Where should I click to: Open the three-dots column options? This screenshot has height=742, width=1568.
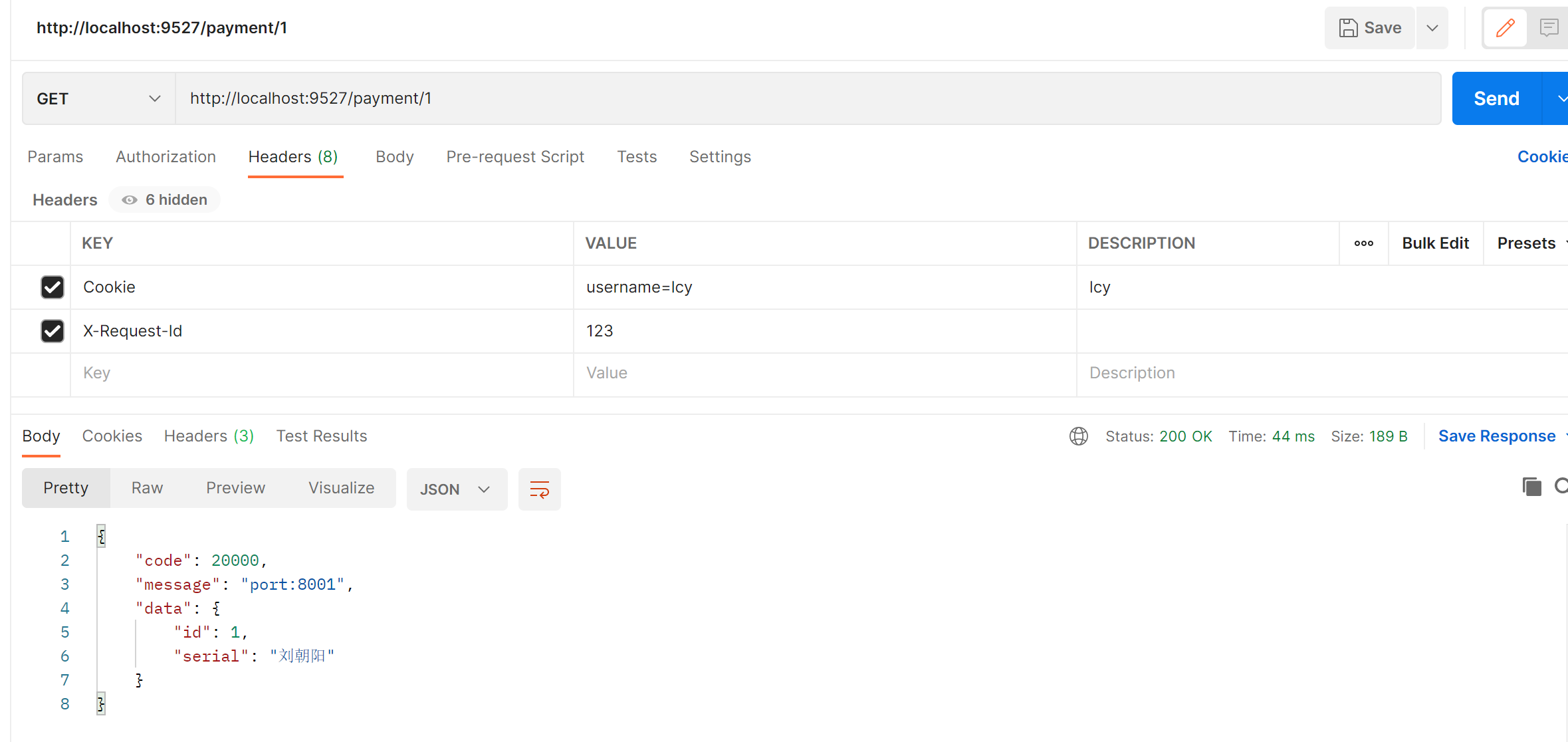pyautogui.click(x=1363, y=243)
